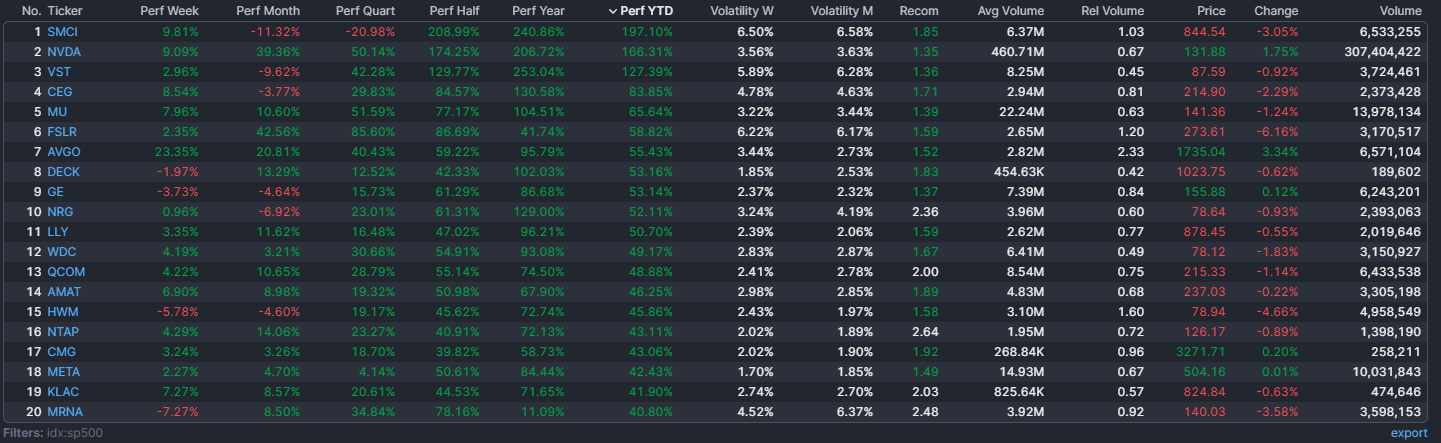Select KLAC Volatility W 2.74%

[754, 392]
